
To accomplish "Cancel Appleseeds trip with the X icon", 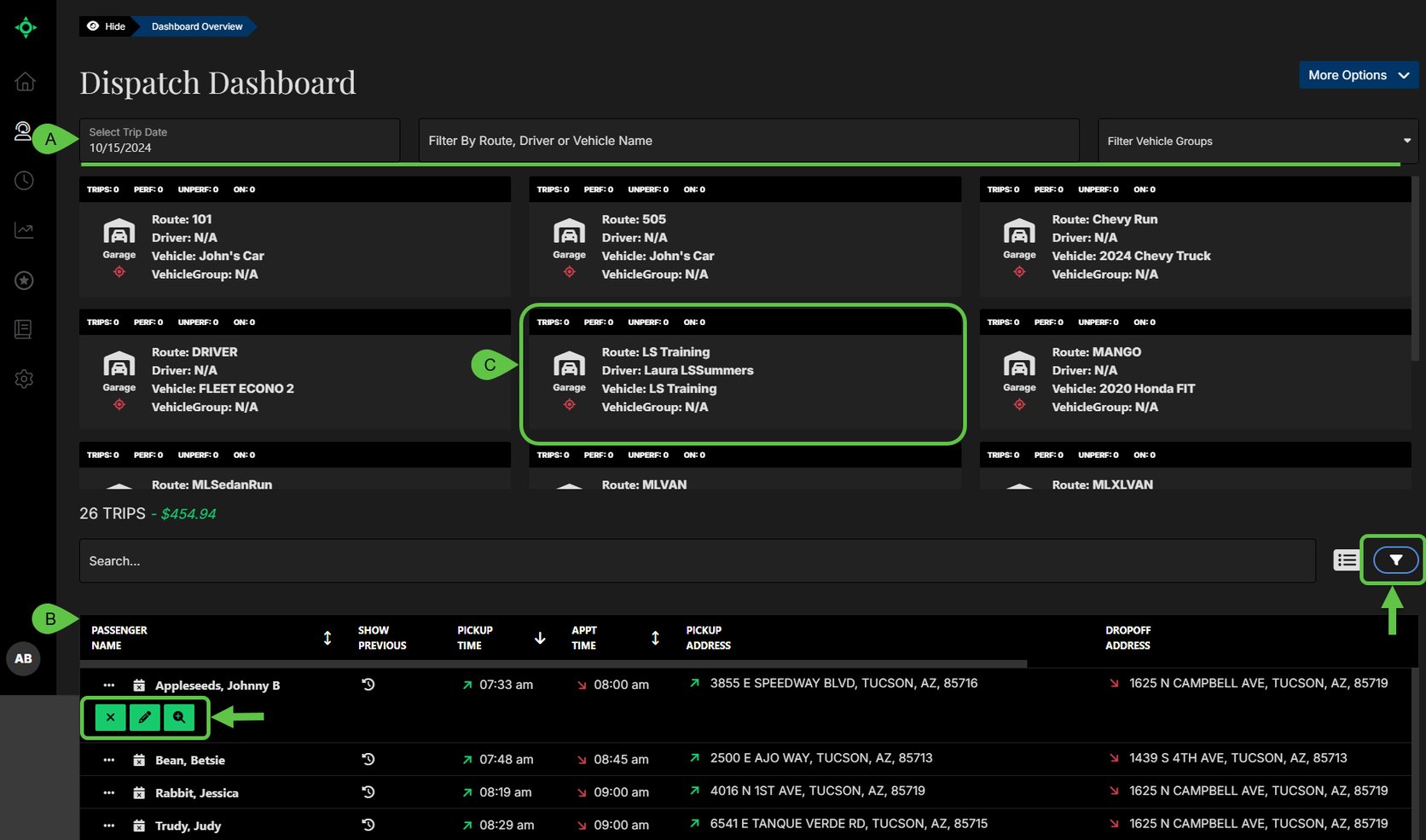I will coord(109,717).
